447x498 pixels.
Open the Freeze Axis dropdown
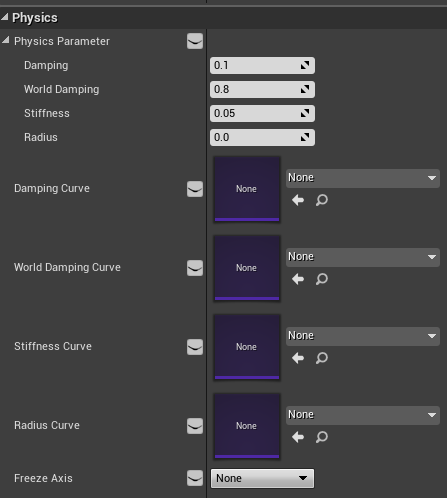point(262,478)
